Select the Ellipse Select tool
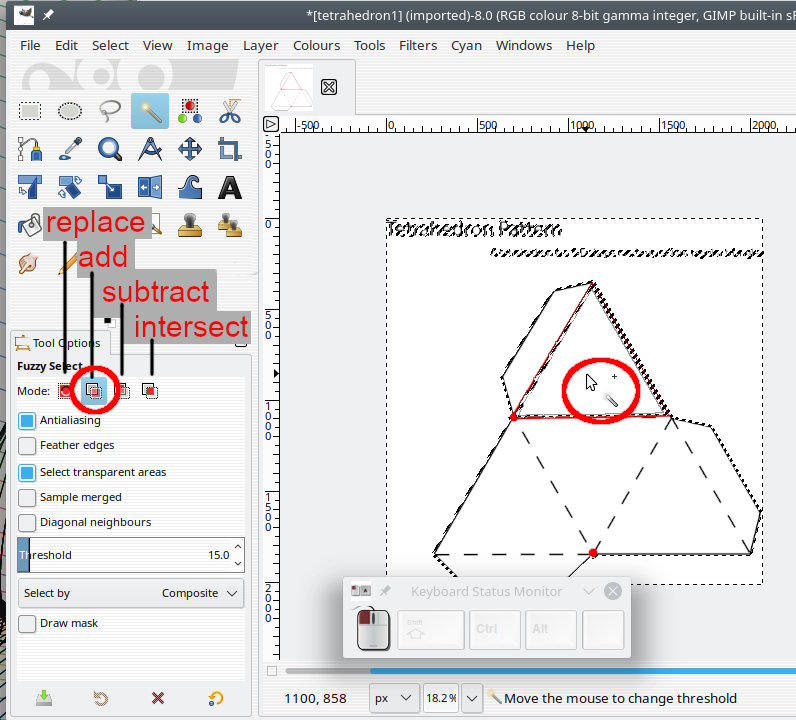Viewport: 796px width, 720px height. click(70, 111)
